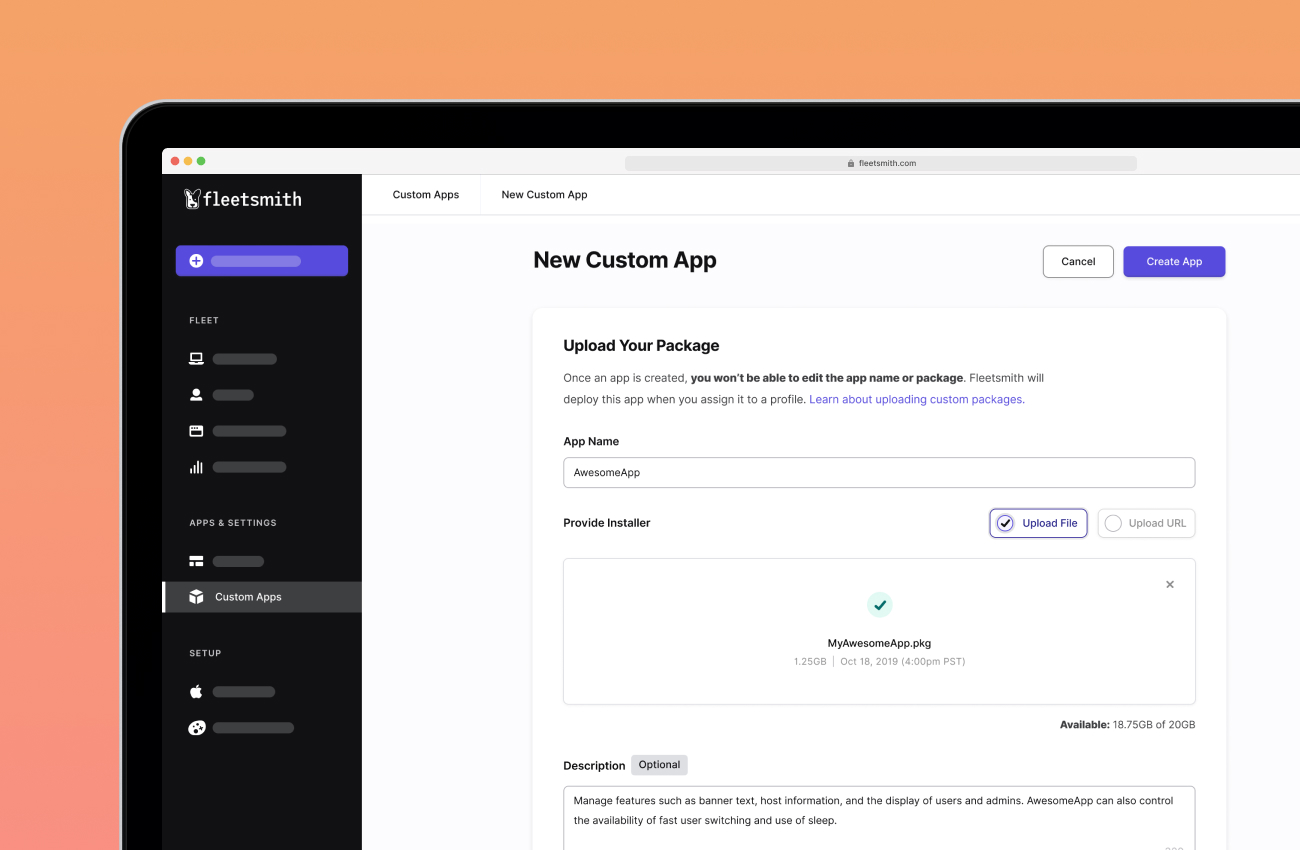
Task: Select the layout icon under Apps & Settings
Action: (x=196, y=561)
